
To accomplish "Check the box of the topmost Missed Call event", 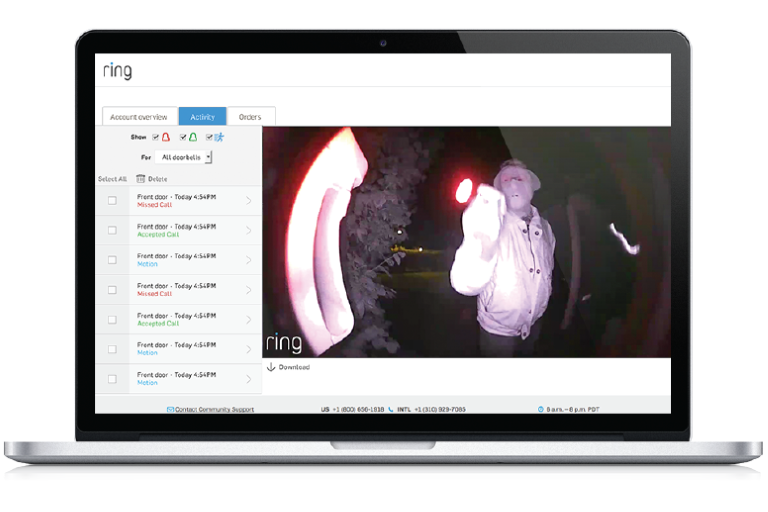I will 112,200.
